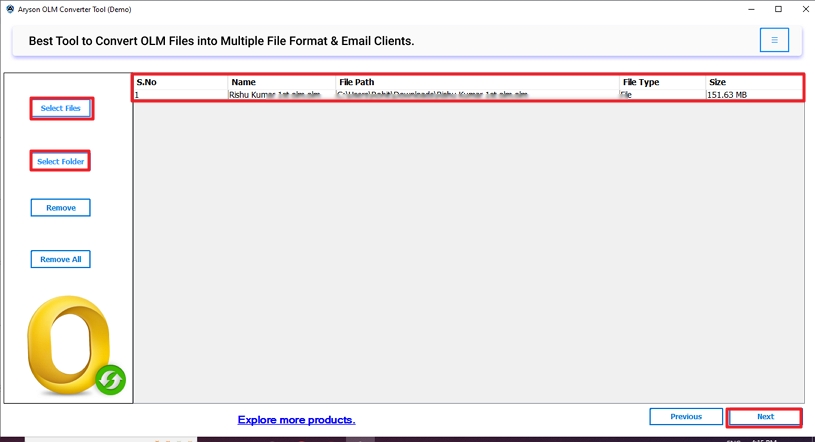Open the Explore more products link
This screenshot has width=815, height=442.
pyautogui.click(x=296, y=420)
